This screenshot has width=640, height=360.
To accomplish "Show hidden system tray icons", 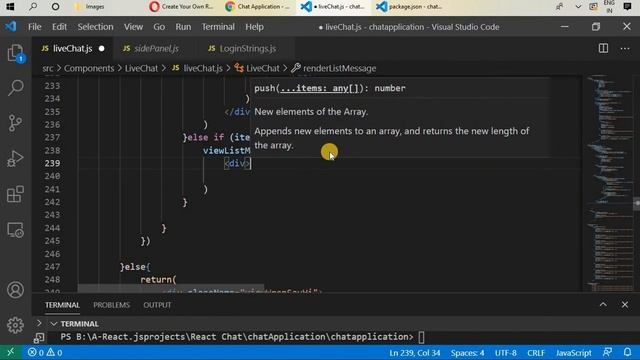I will click(578, 7).
